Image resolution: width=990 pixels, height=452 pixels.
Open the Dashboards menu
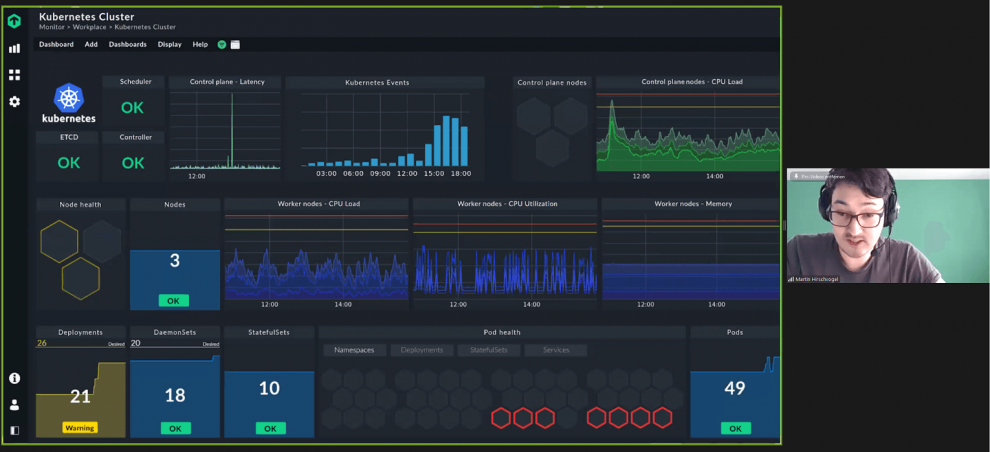[128, 45]
